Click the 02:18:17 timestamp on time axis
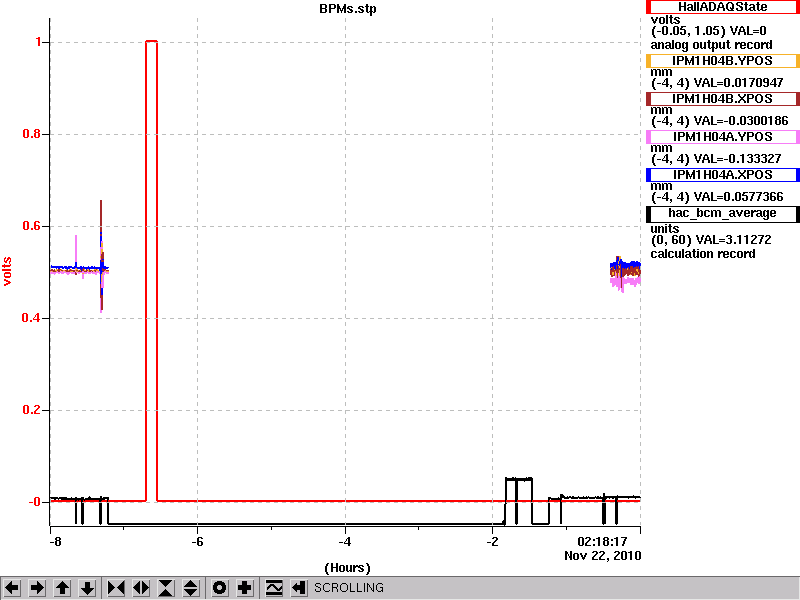 pyautogui.click(x=602, y=542)
